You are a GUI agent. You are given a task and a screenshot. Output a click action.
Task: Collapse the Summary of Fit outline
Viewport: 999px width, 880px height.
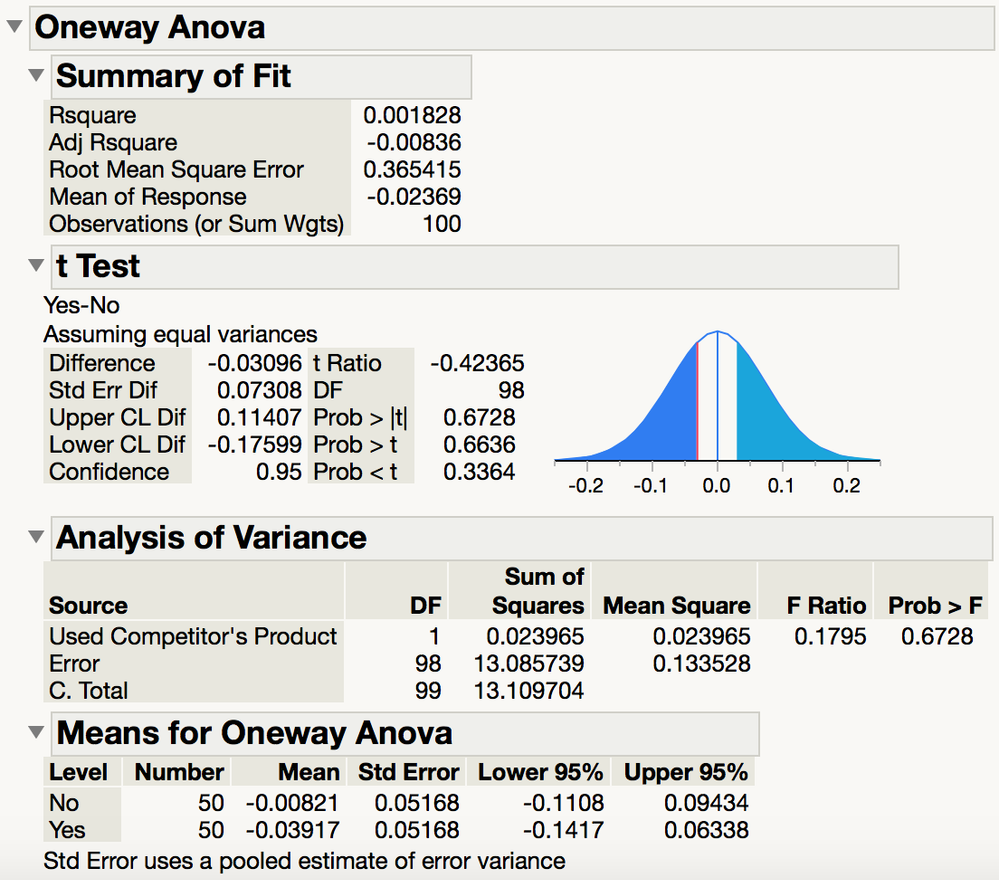36,74
